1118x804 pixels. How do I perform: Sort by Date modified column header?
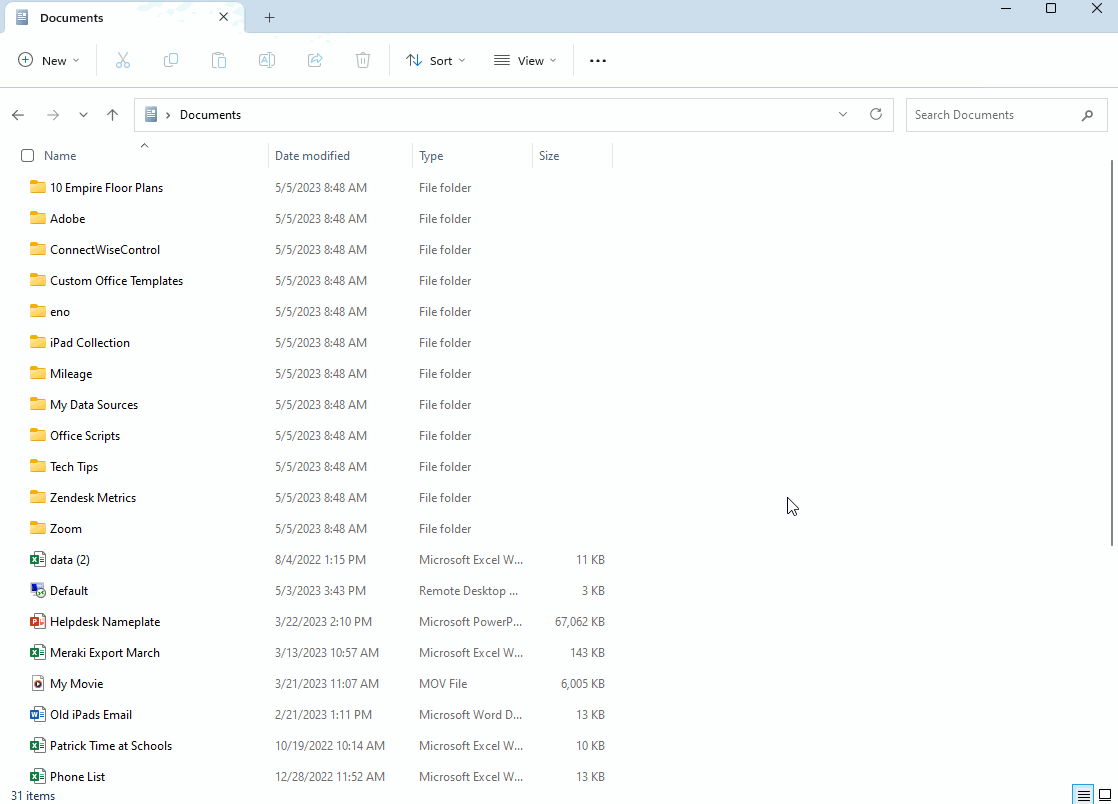point(312,155)
